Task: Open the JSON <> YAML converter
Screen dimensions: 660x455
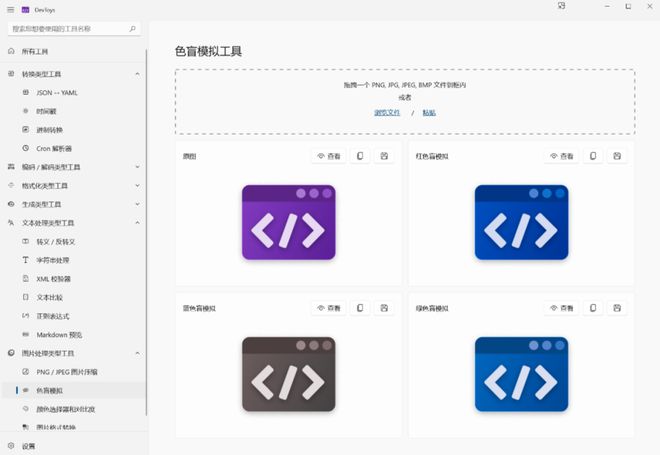Action: pos(73,93)
